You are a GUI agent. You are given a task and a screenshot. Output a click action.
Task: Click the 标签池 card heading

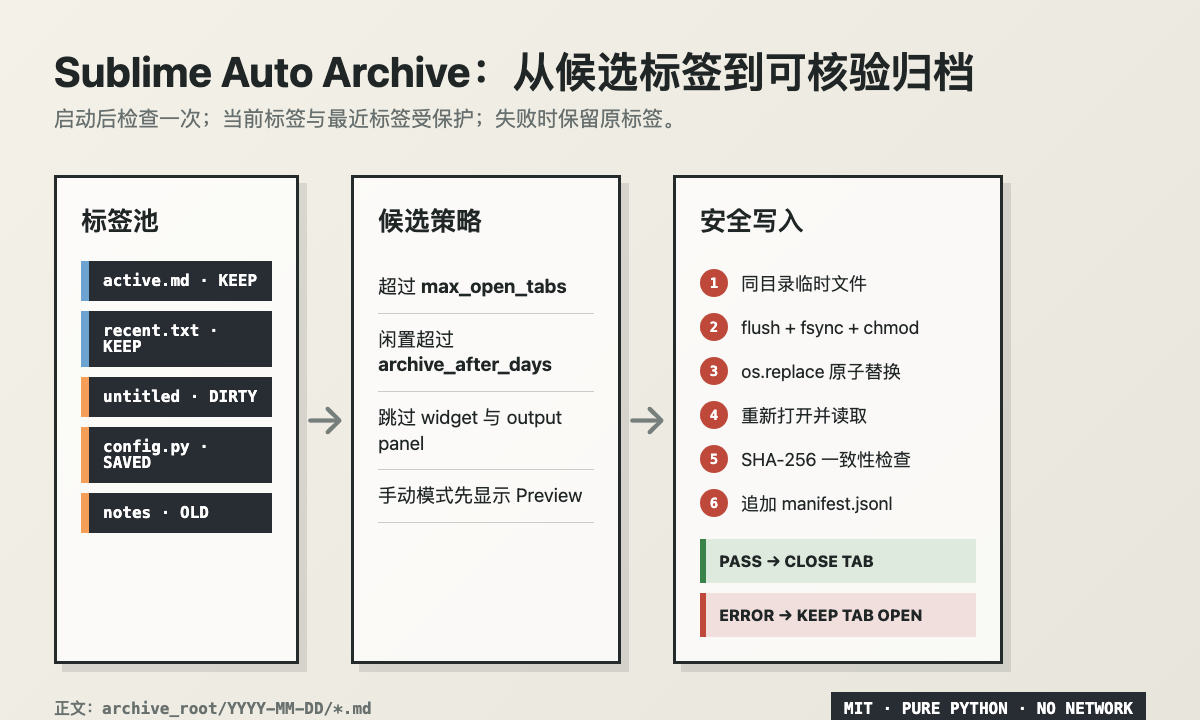point(120,221)
